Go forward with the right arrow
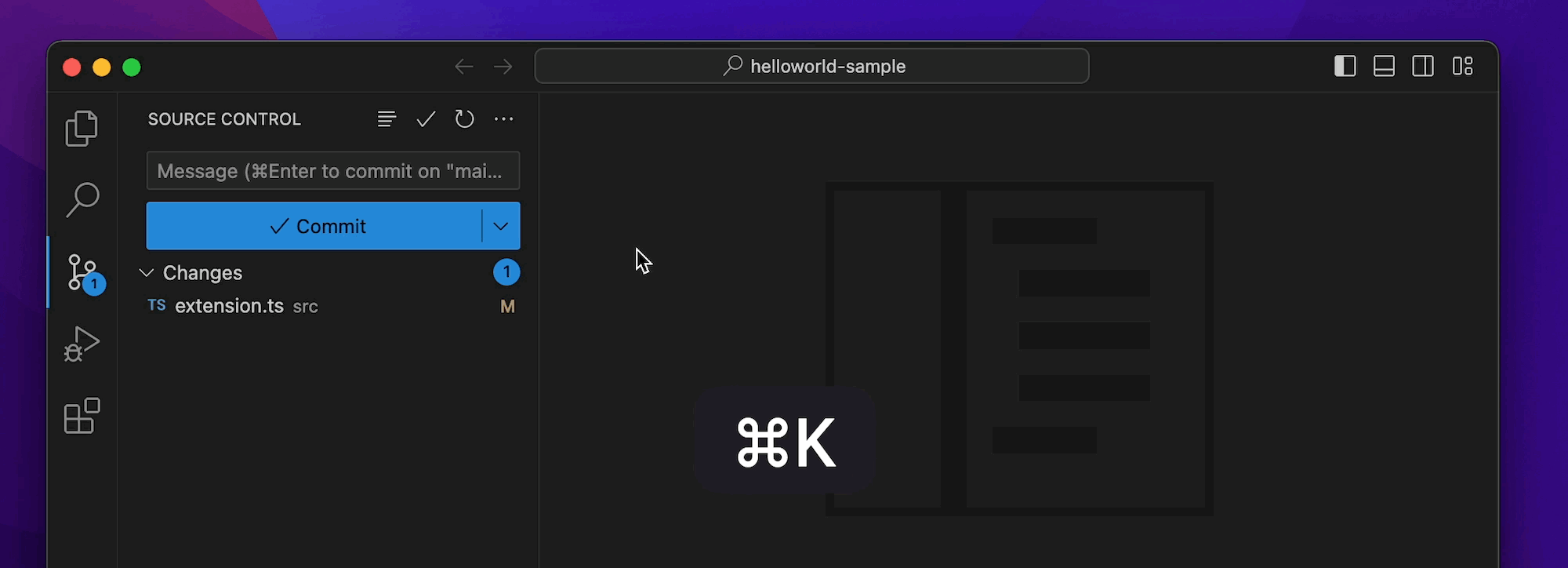Image resolution: width=1568 pixels, height=568 pixels. [503, 67]
